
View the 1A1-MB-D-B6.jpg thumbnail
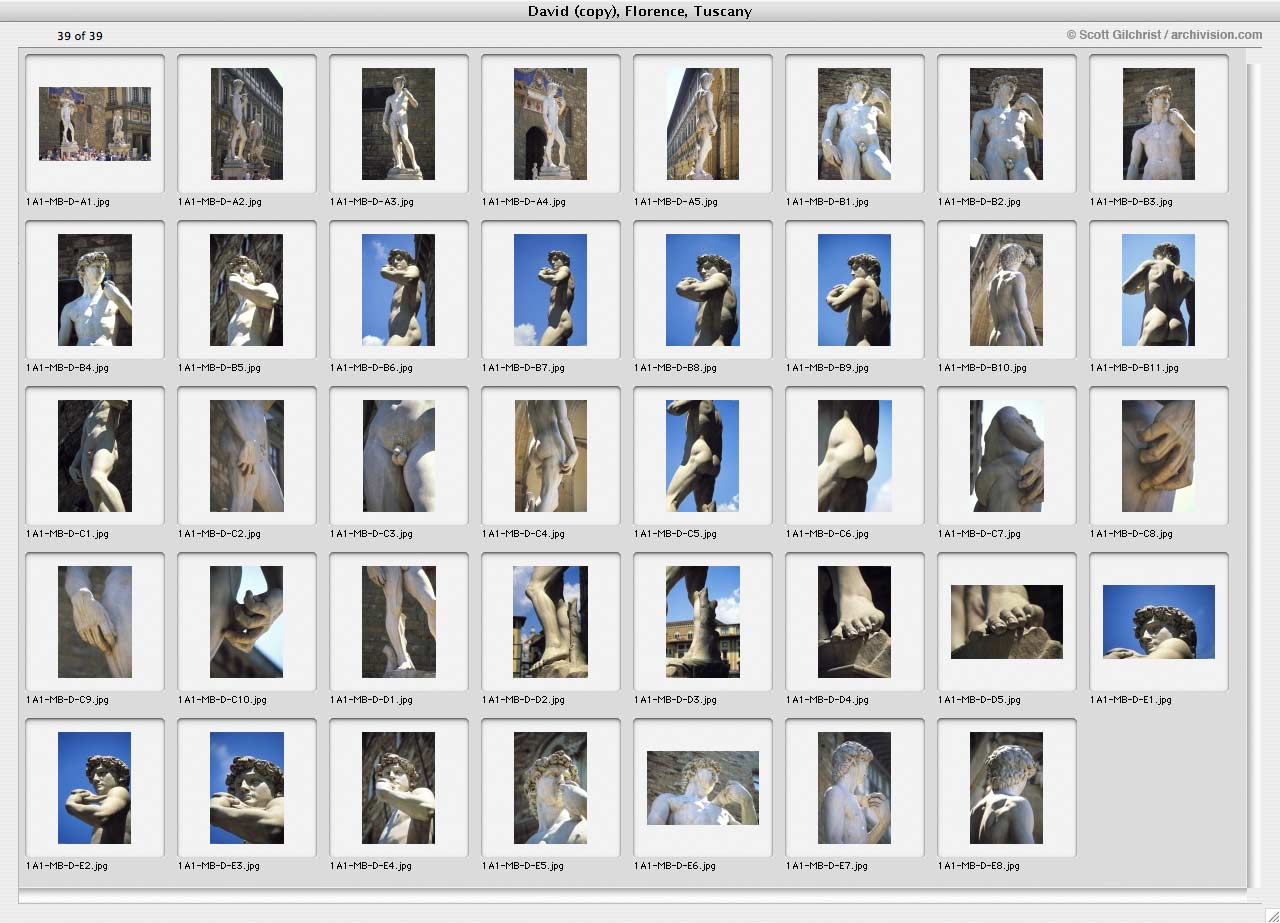pos(399,290)
